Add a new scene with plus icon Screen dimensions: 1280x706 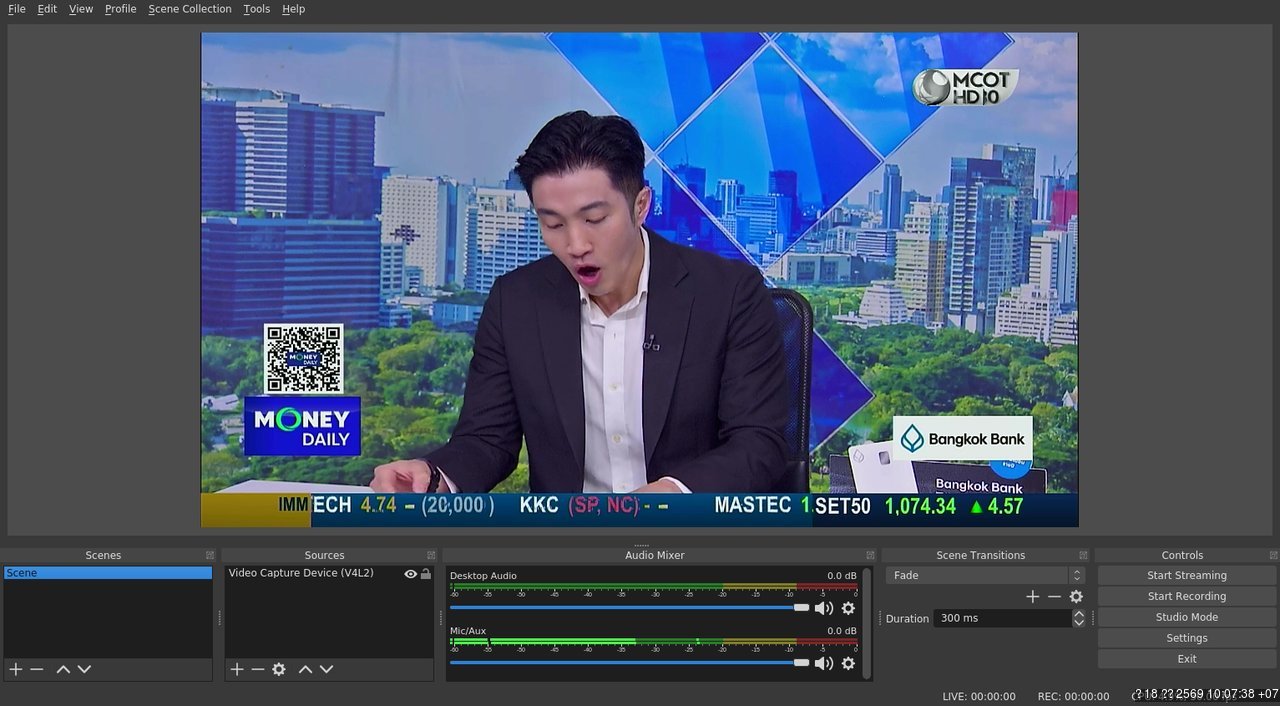pyautogui.click(x=16, y=669)
